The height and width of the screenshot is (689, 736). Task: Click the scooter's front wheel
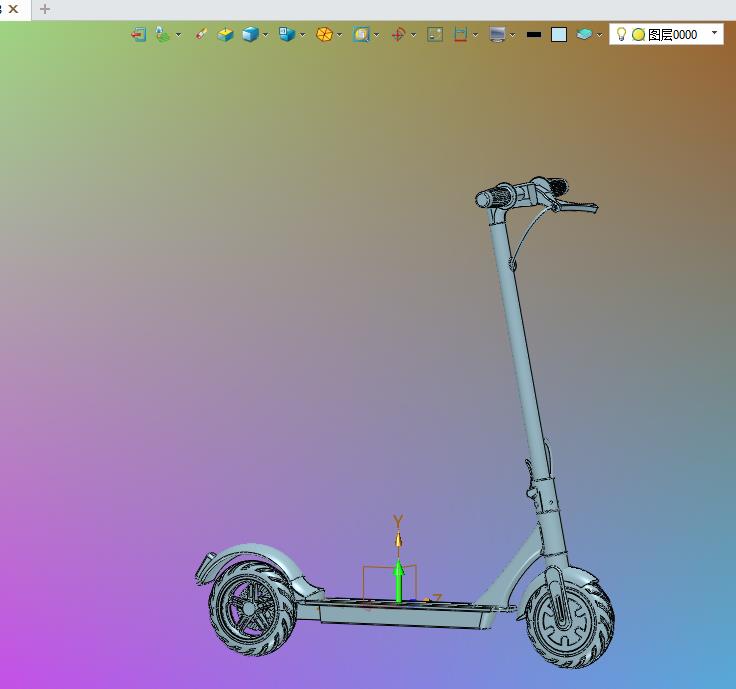[x=569, y=622]
